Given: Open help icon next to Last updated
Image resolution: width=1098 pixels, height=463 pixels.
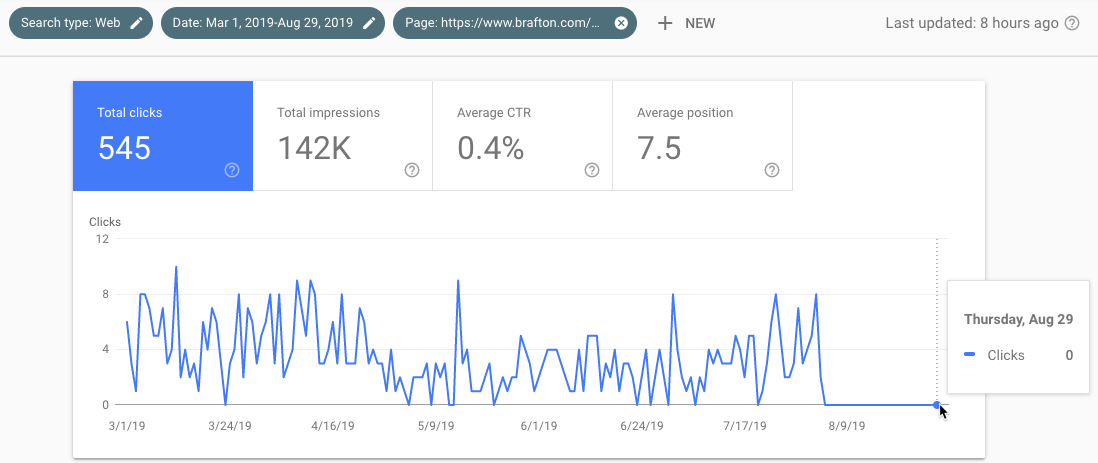Looking at the screenshot, I should pos(1072,24).
